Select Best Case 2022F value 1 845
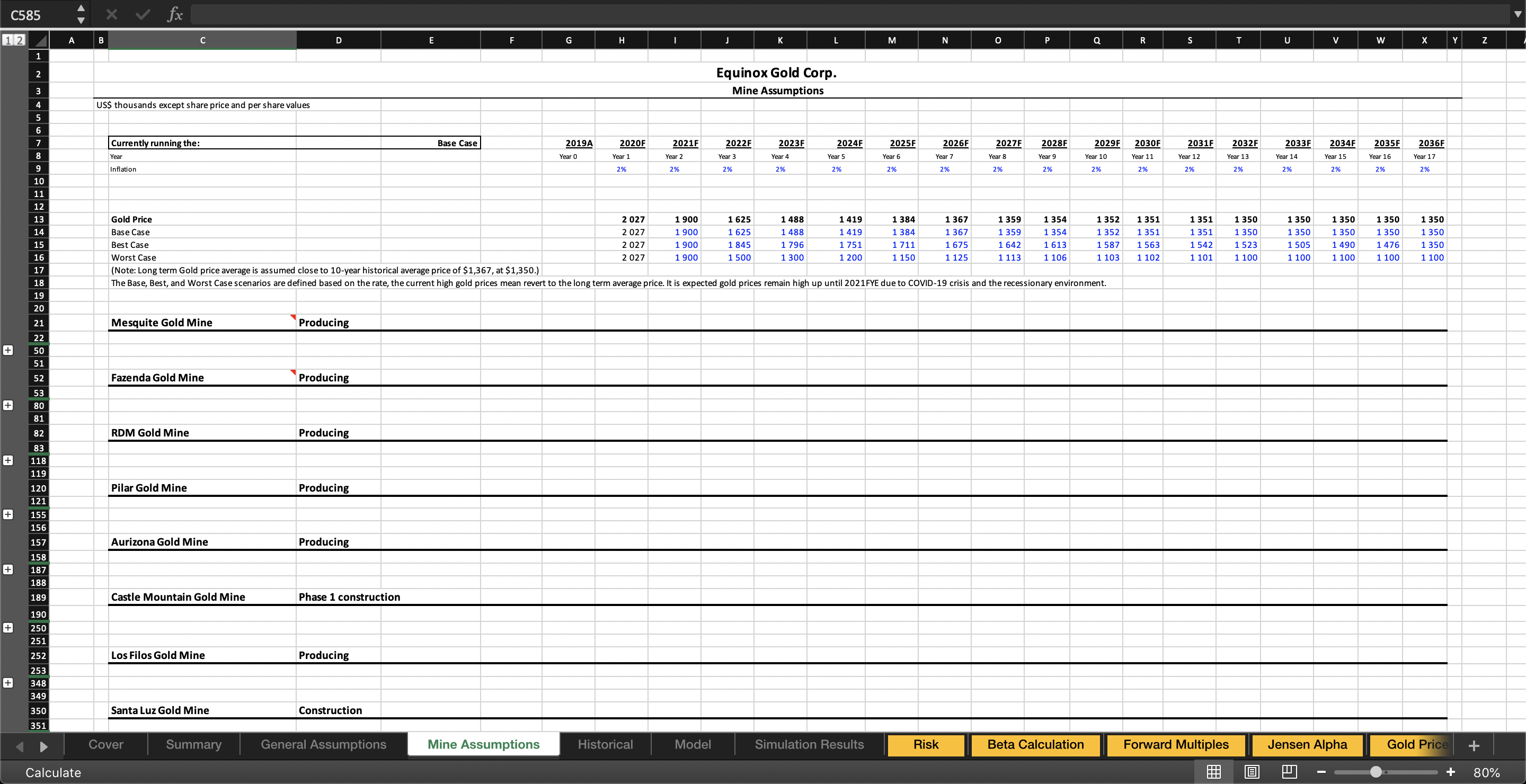The image size is (1526, 784). pos(727,245)
